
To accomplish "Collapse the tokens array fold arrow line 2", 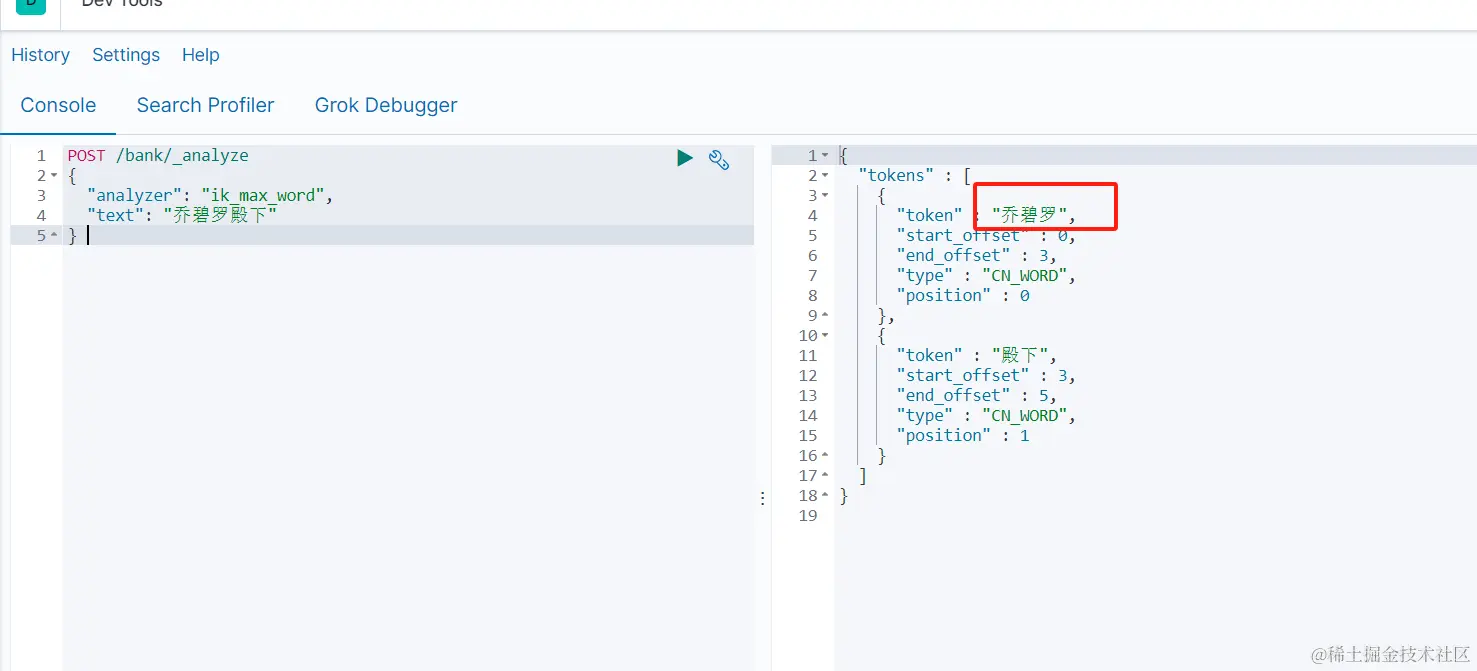I will tap(825, 176).
